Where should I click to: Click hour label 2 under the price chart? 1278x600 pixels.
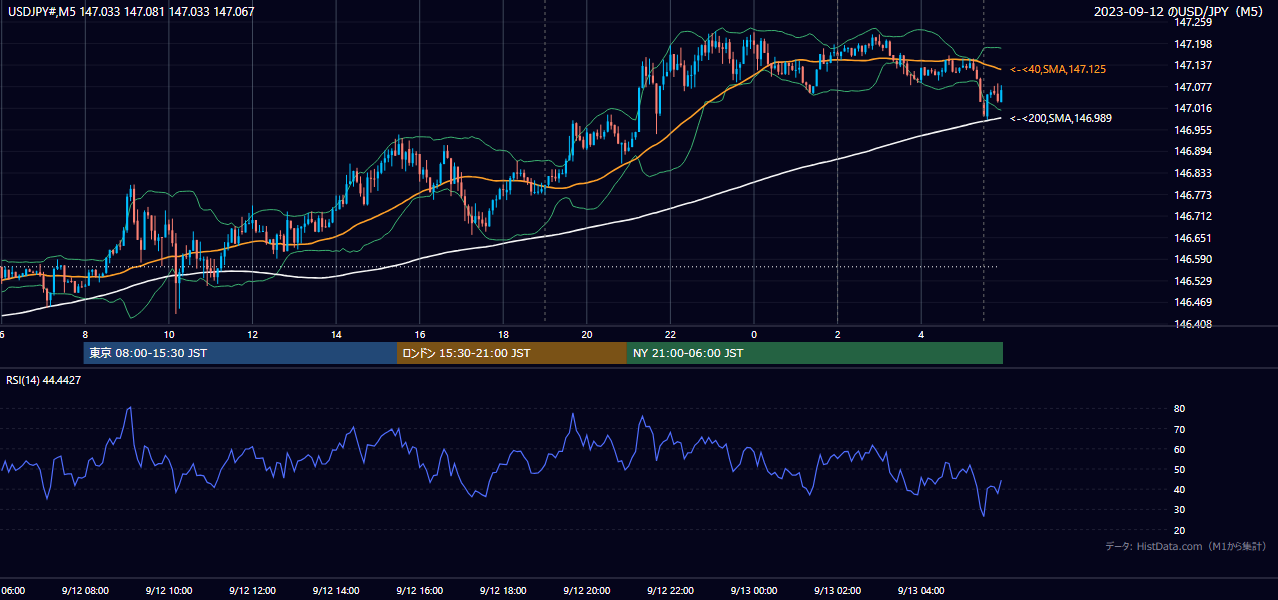(837, 334)
